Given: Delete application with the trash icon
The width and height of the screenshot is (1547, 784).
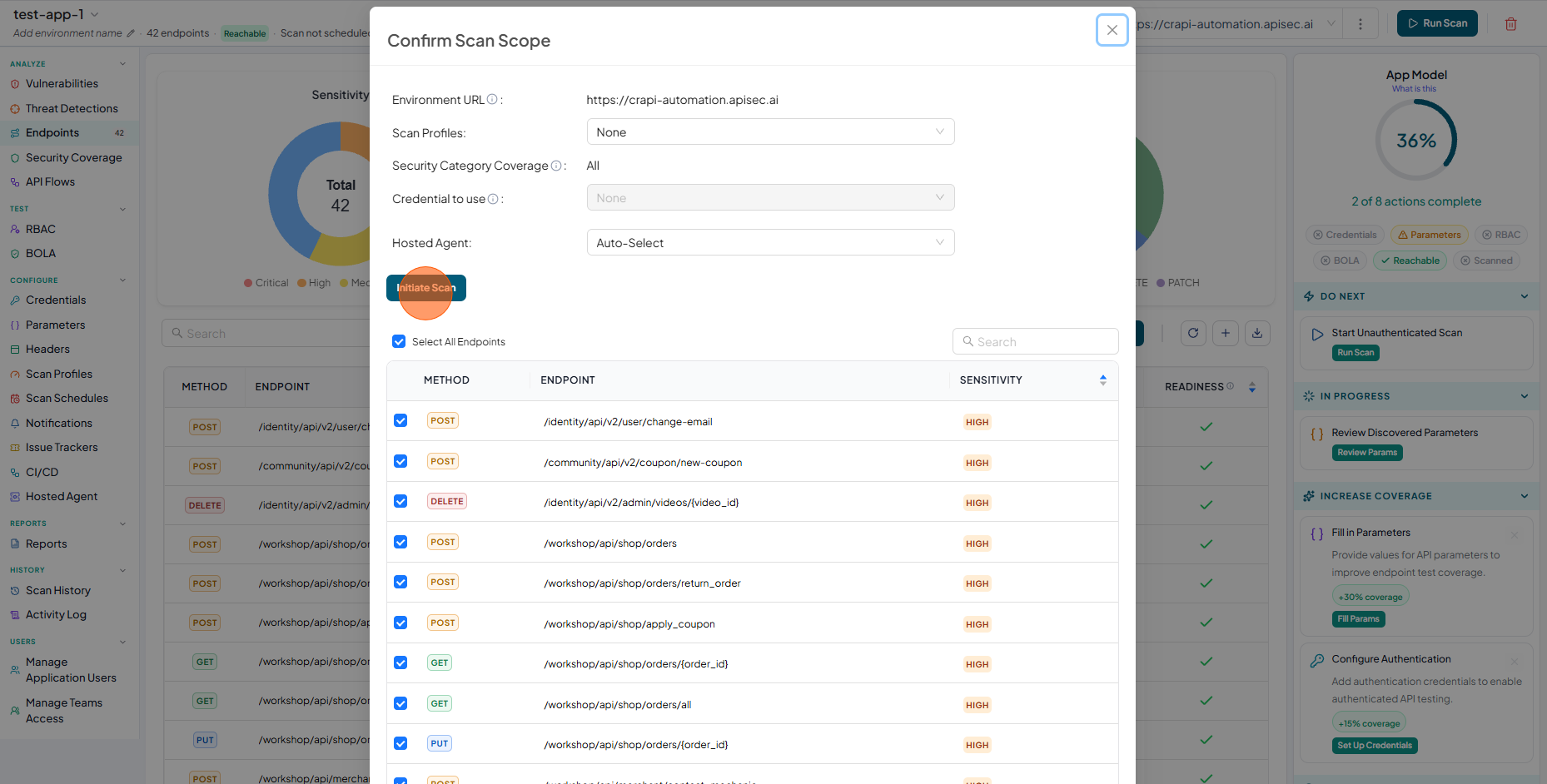Looking at the screenshot, I should pyautogui.click(x=1510, y=24).
